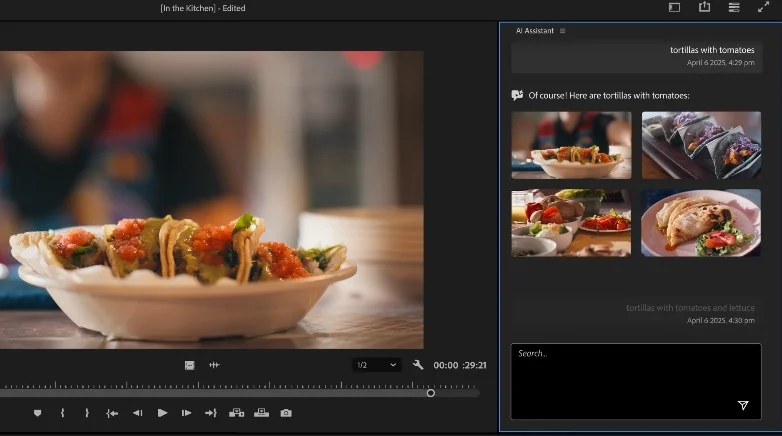Click the Quick Export share icon
Viewport: 782px width, 436px height.
tap(704, 8)
